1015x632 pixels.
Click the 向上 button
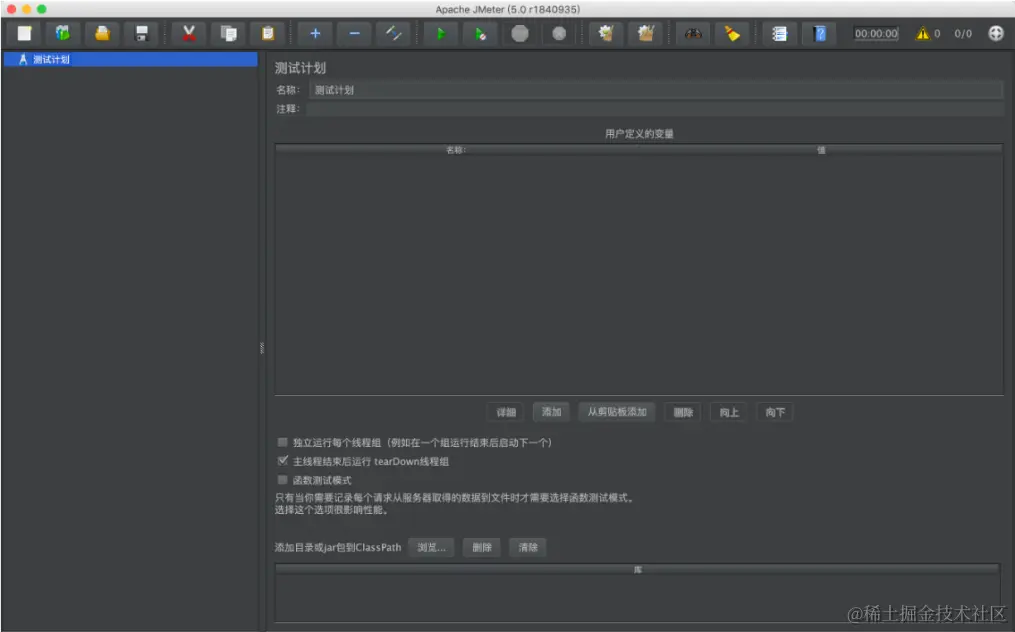(x=729, y=412)
